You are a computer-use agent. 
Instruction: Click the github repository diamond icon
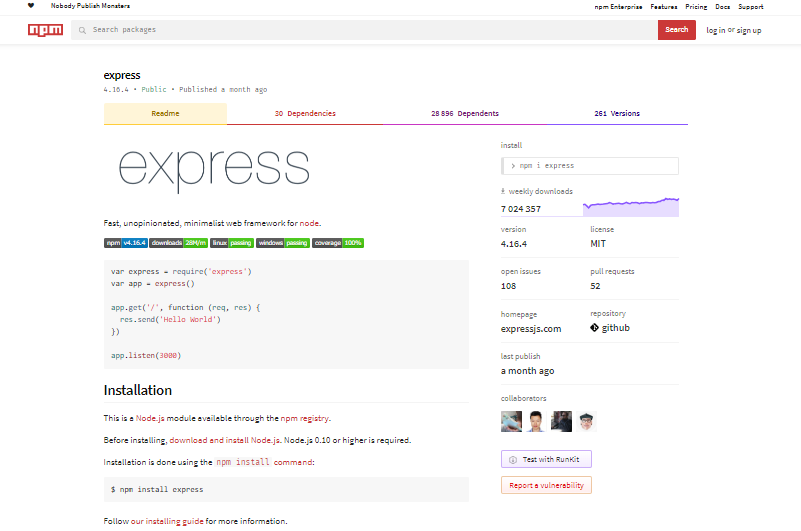(x=594, y=328)
